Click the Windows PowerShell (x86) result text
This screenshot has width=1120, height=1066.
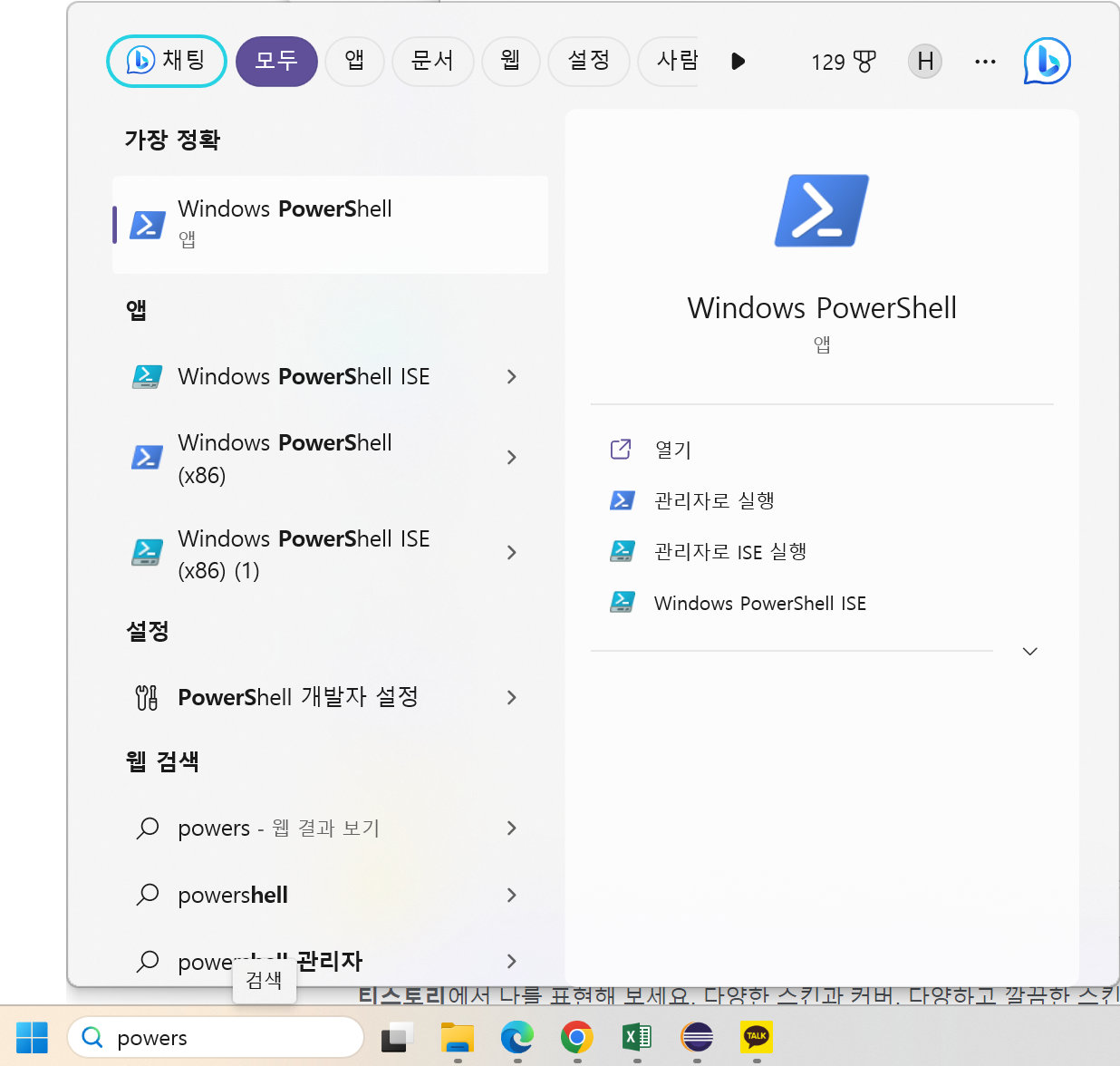pos(285,459)
